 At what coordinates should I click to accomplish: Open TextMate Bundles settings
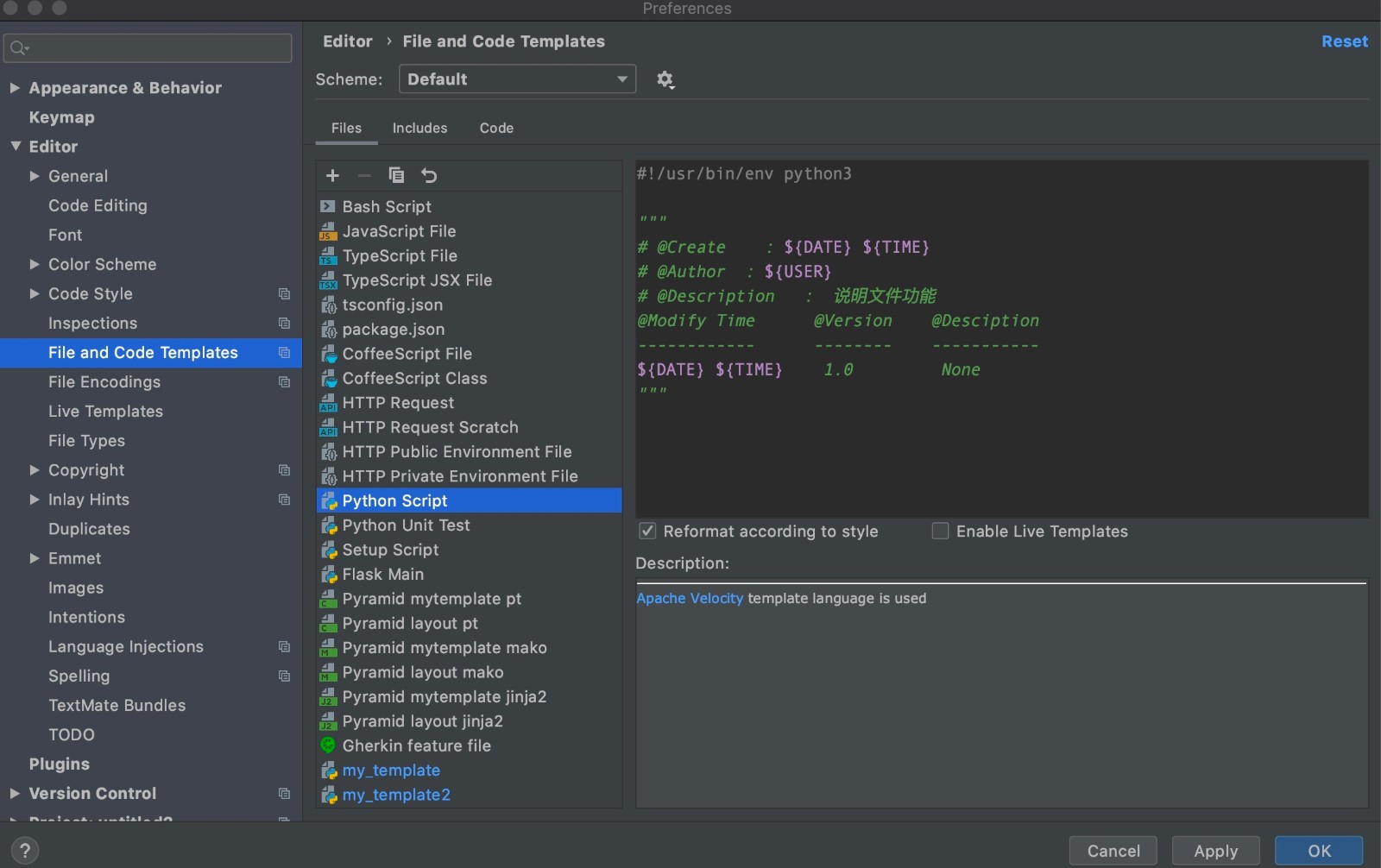pos(117,706)
